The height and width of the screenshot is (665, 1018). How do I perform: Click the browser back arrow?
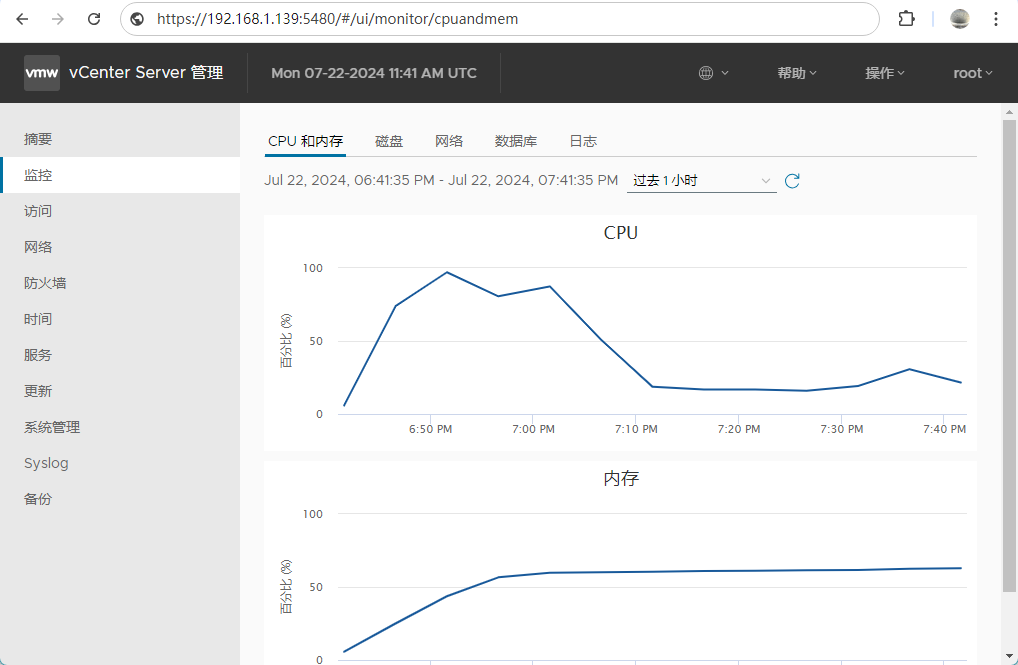tap(22, 19)
